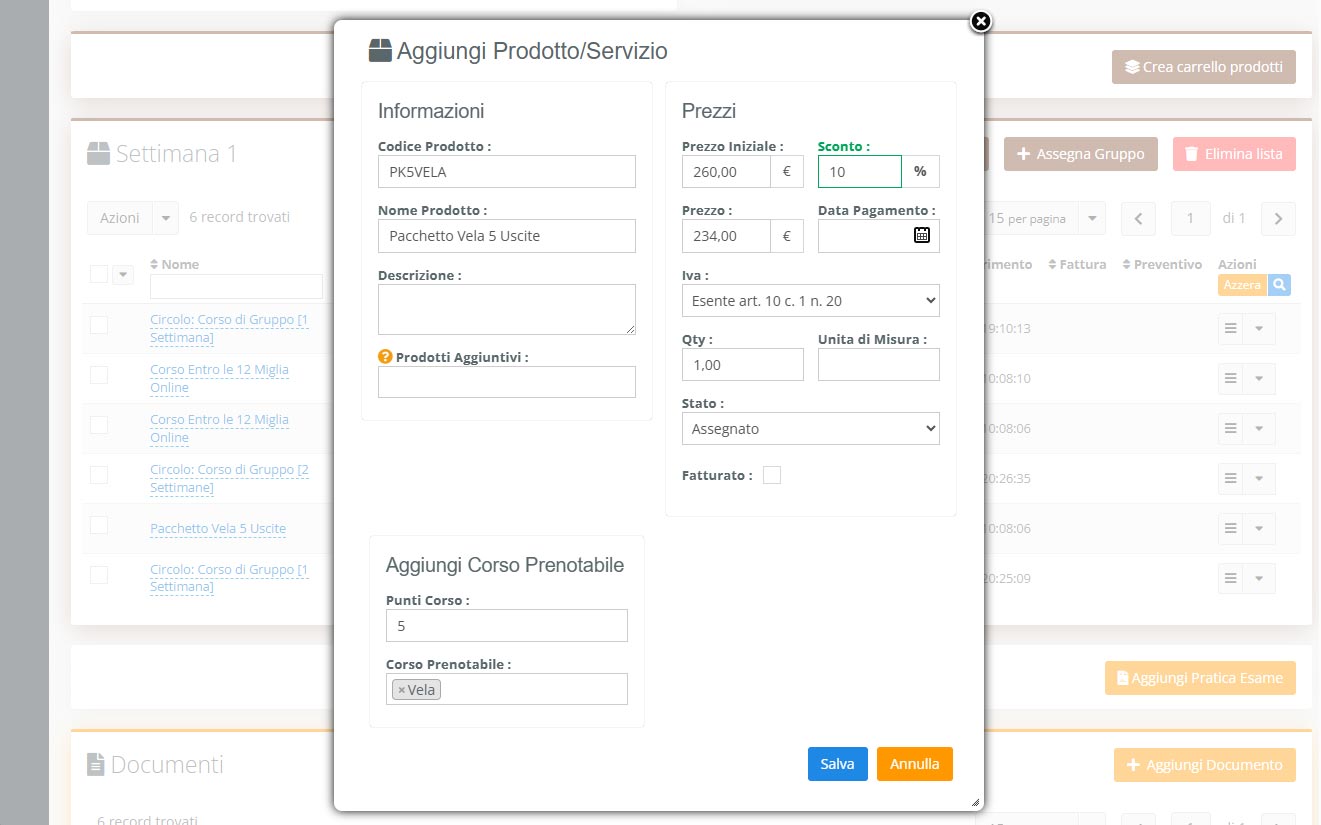This screenshot has height=825, width=1321.
Task: Sort the table by Preventivo column
Action: (x=1162, y=265)
